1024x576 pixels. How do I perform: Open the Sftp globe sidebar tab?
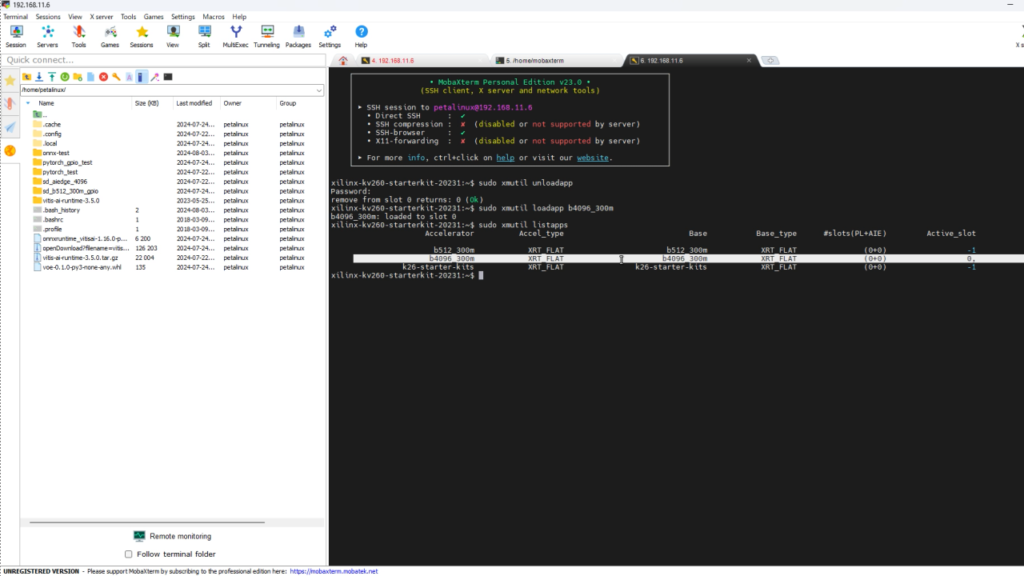point(10,151)
